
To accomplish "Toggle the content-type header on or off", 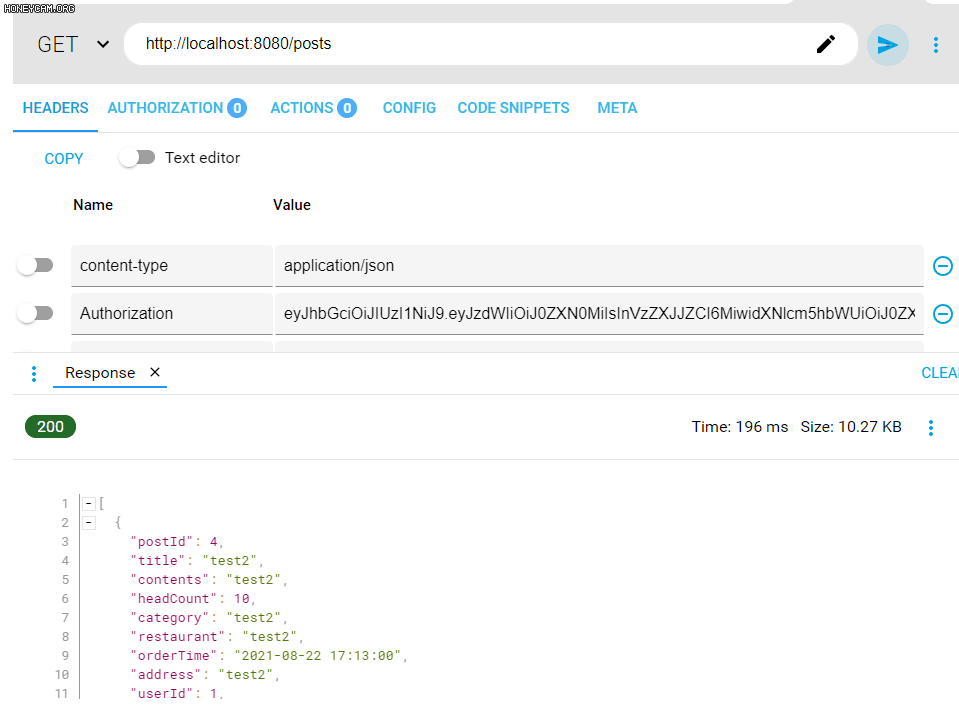I will pos(35,265).
